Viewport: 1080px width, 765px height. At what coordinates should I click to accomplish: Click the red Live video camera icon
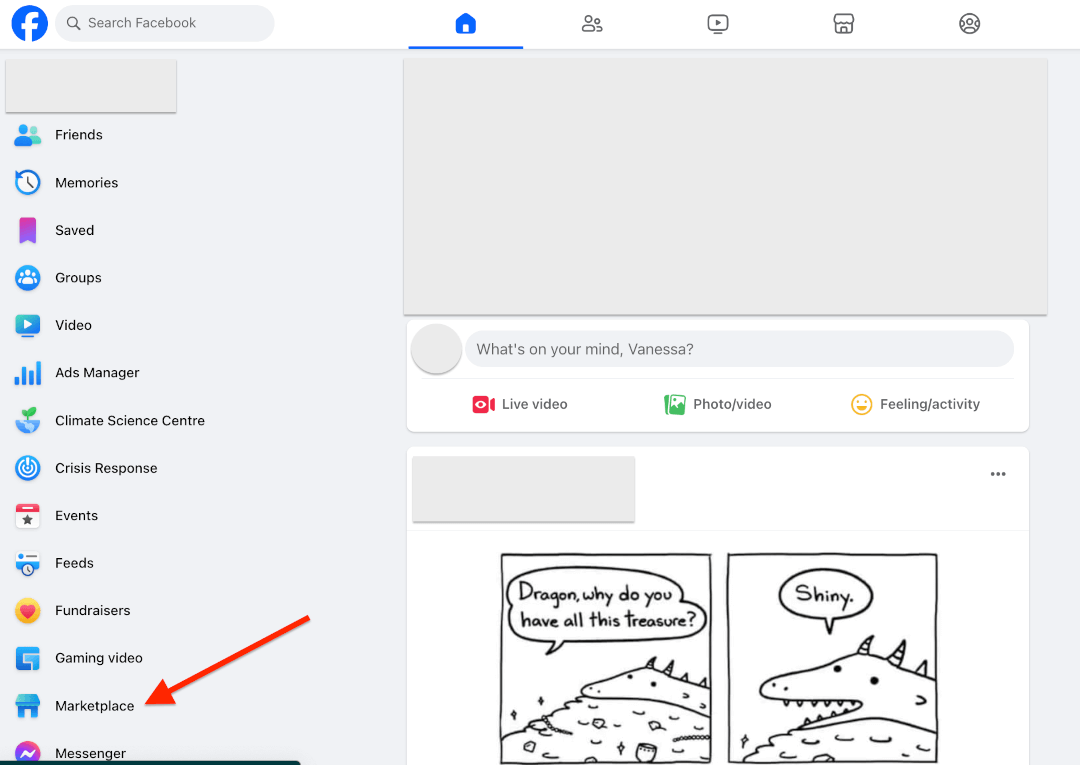[x=483, y=404]
